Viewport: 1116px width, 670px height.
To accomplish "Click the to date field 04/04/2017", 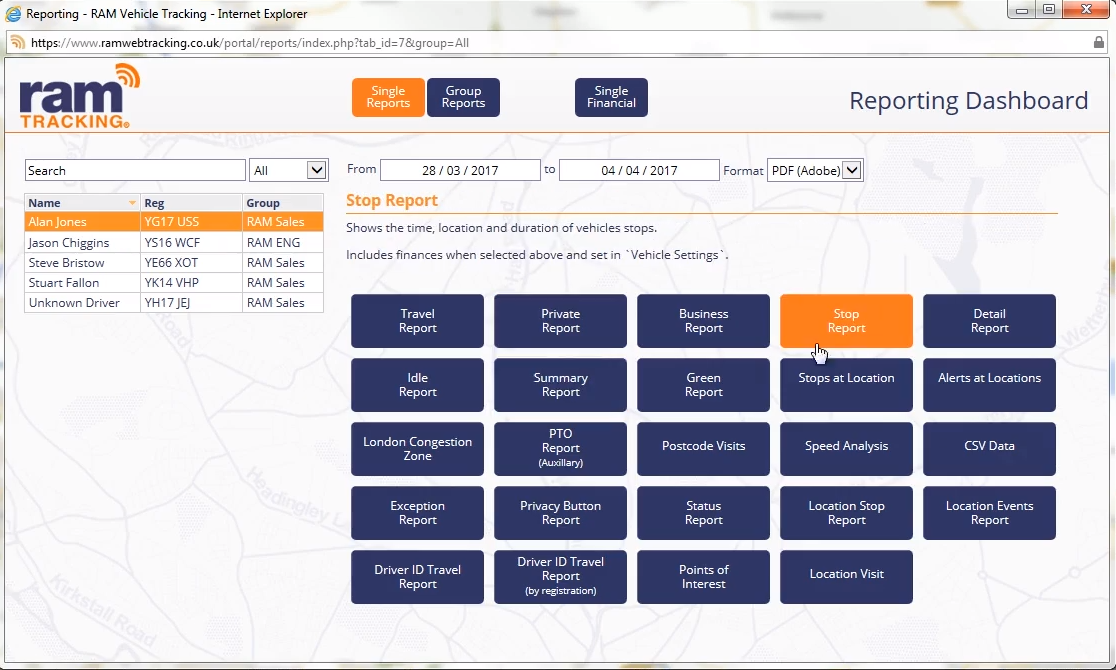I will (639, 170).
